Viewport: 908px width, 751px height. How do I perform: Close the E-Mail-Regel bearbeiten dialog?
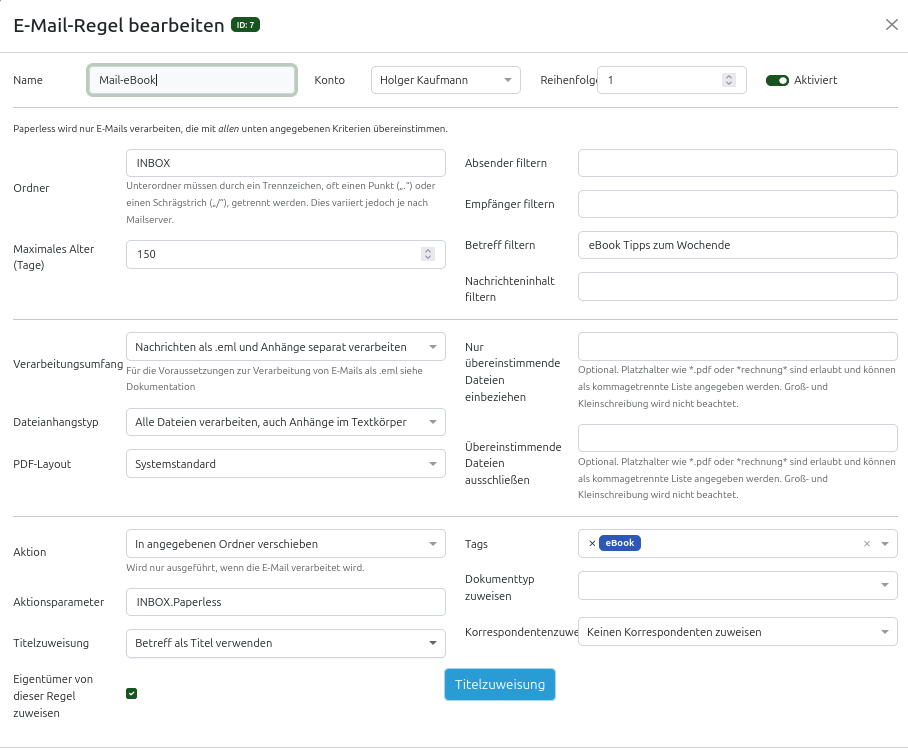click(891, 25)
